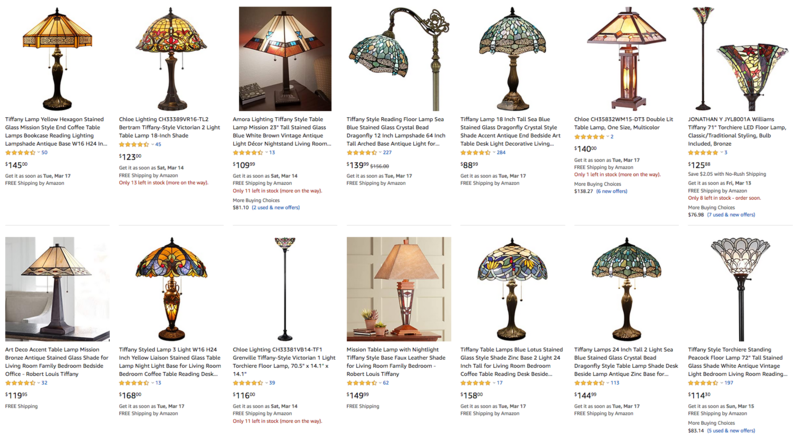Open the 227 reviews count for Reading Floor Lamp
800x441 pixels.
[x=387, y=153]
